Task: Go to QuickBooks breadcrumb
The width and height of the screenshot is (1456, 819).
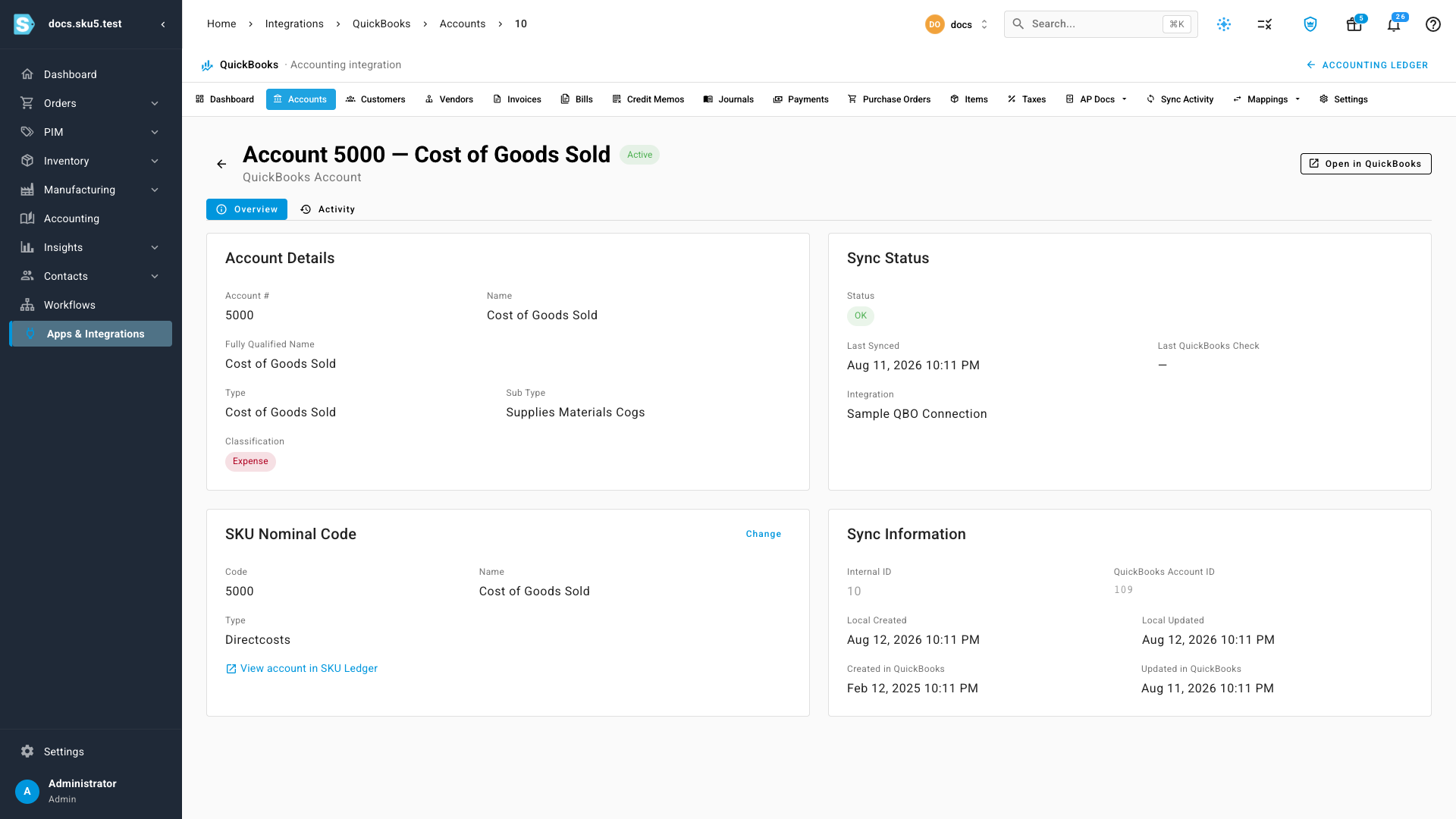Action: tap(381, 24)
